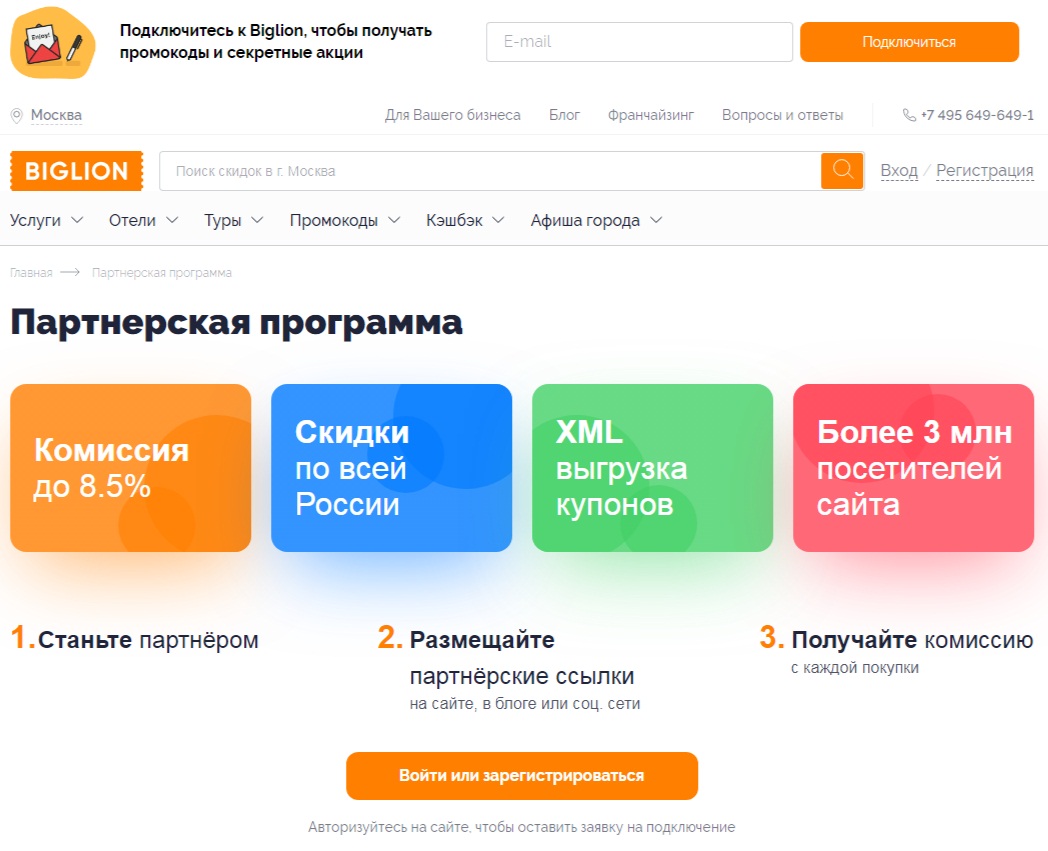
Task: Click the с каждой покупки caption
Action: (855, 667)
